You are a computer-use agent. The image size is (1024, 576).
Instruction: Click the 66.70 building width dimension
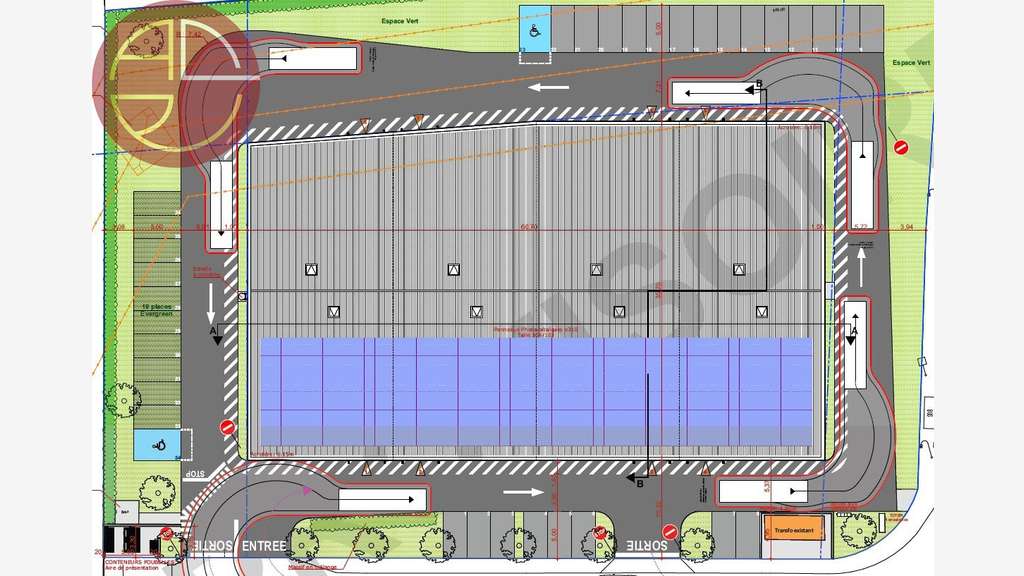[x=528, y=227]
